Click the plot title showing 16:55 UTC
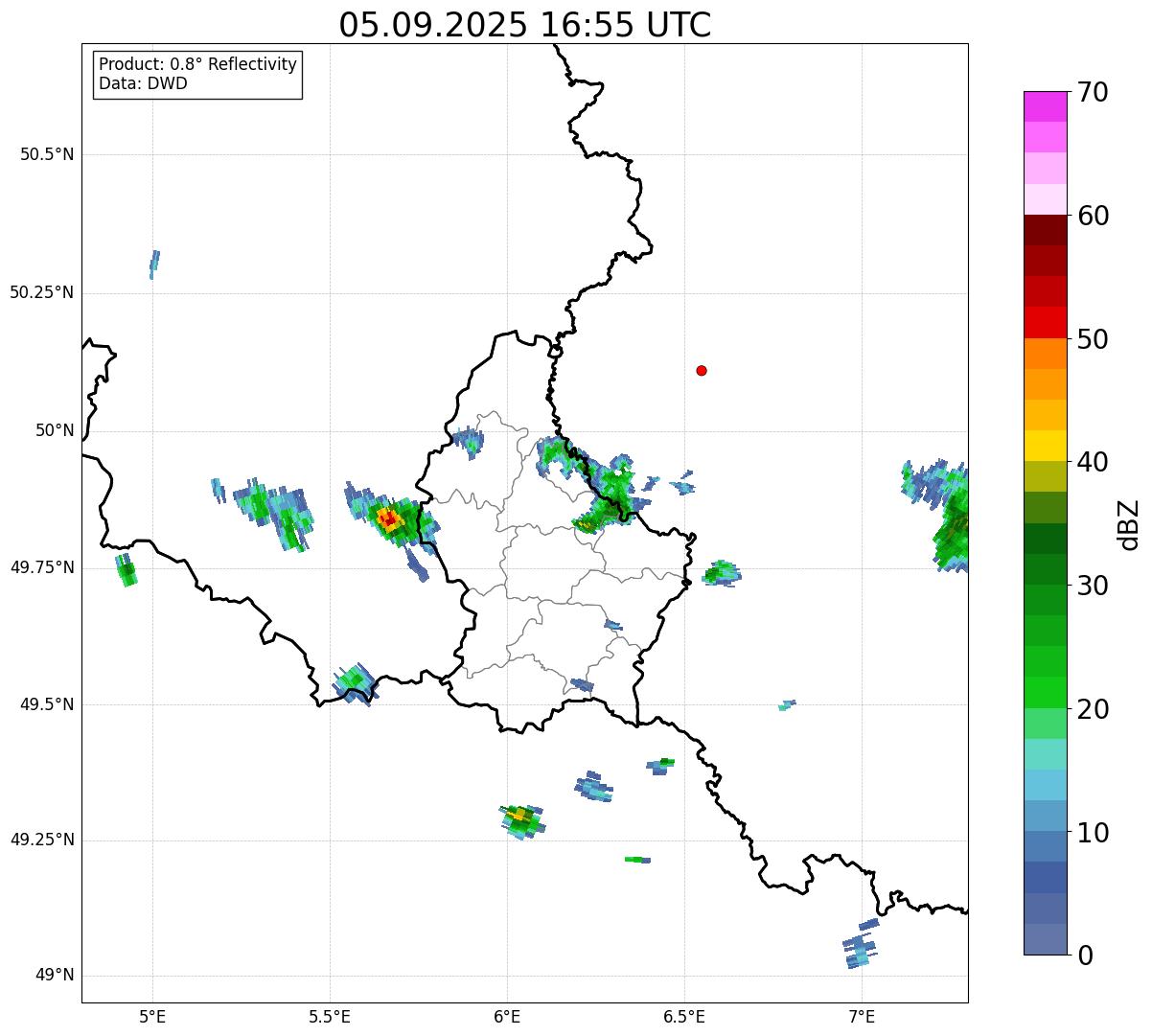Screen dimensions: 1152x1036 click(x=524, y=25)
